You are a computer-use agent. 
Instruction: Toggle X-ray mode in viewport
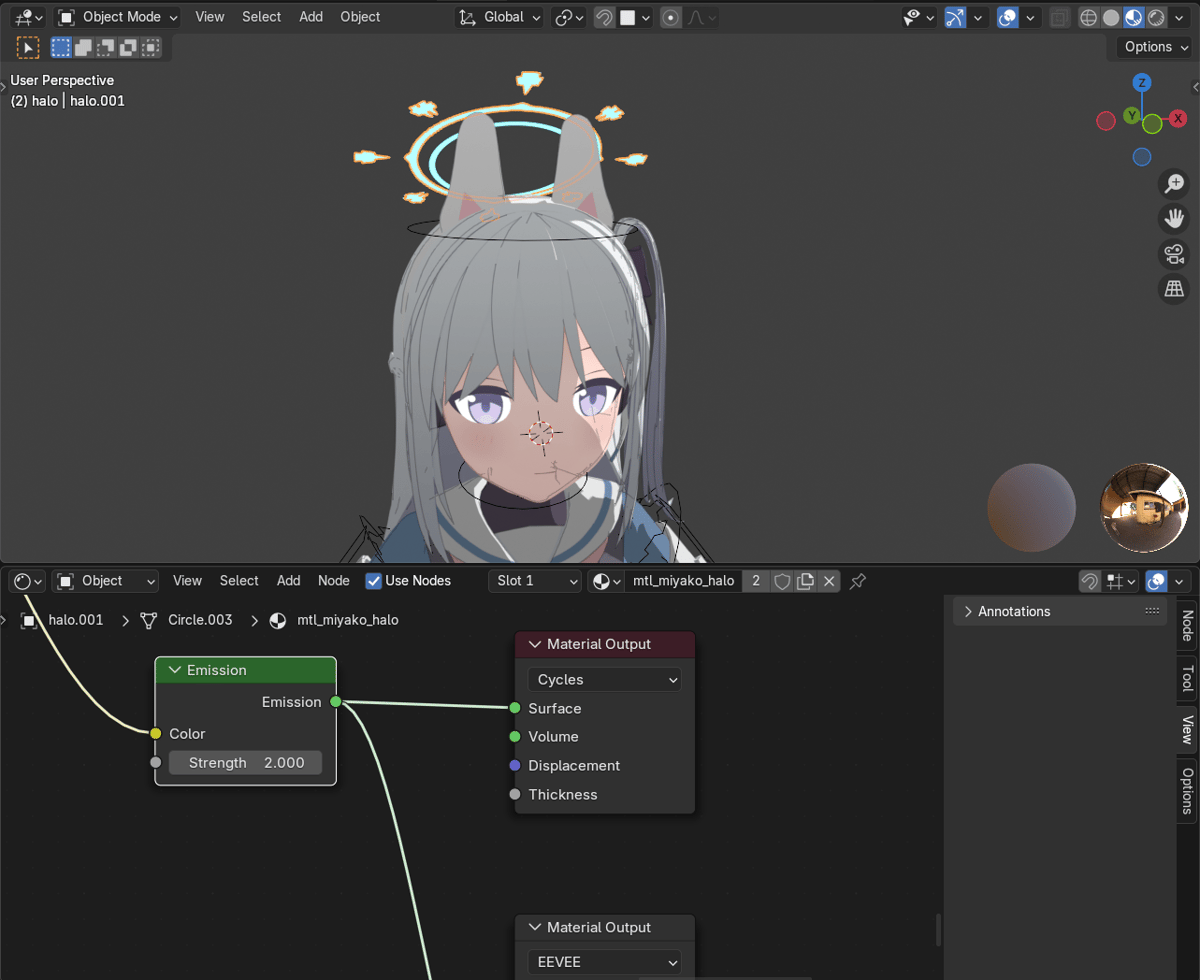[1059, 17]
